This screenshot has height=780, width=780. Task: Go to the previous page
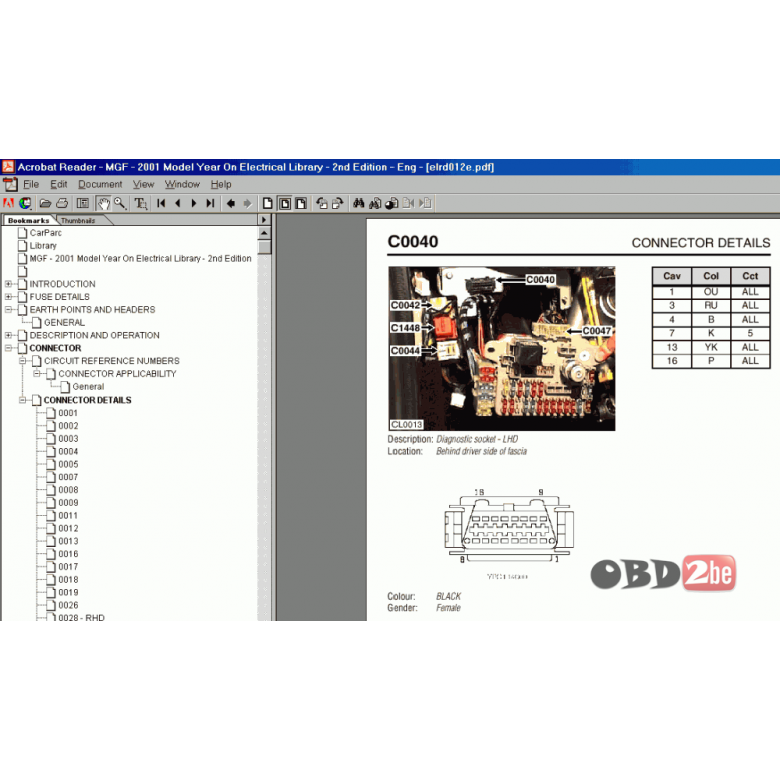[178, 203]
